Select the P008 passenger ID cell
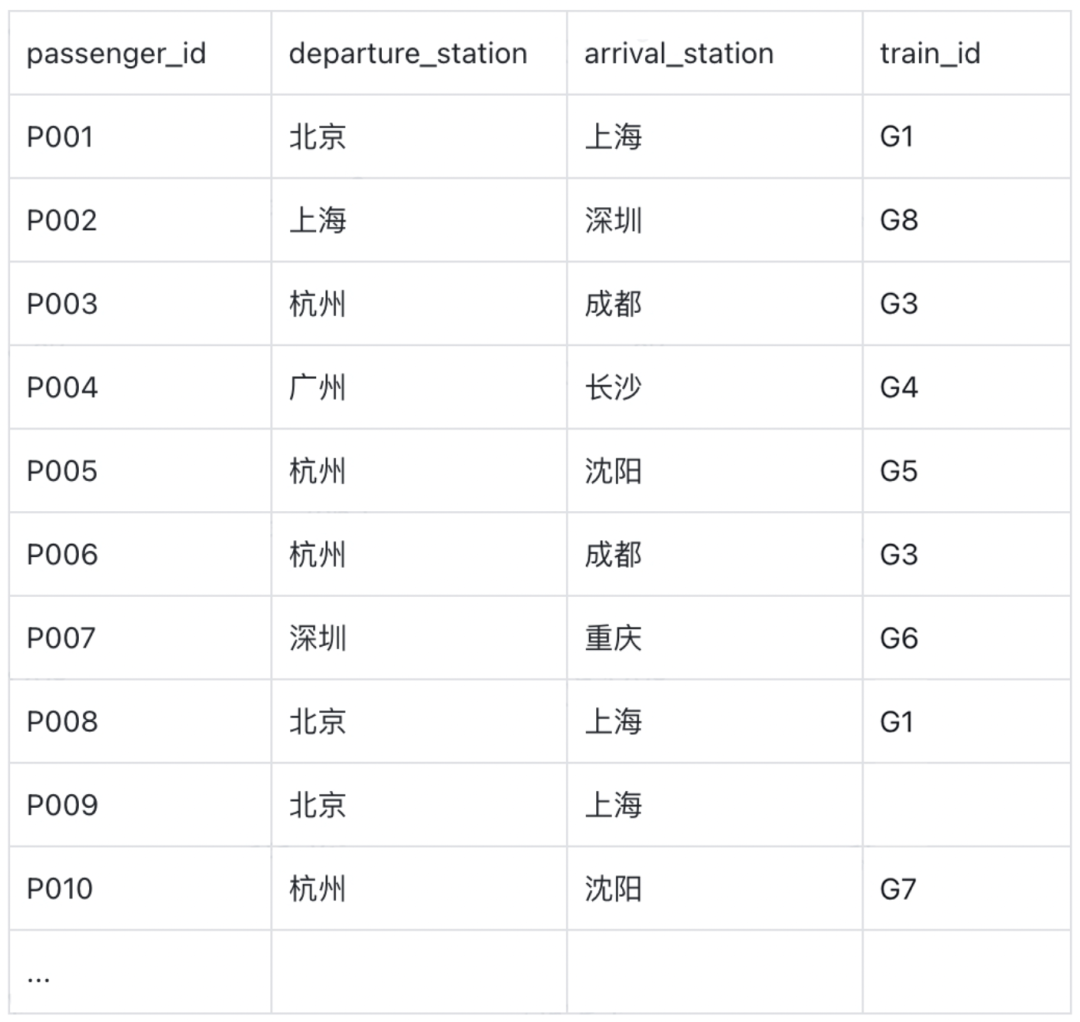Screen dimensions: 1080x1022 [62, 722]
